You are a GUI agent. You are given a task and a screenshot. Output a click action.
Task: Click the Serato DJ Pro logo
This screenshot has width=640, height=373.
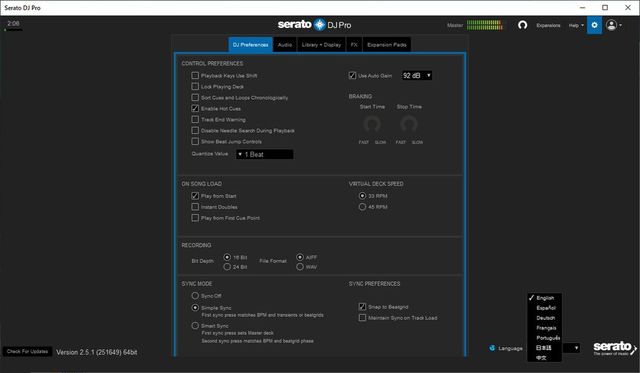tap(314, 24)
